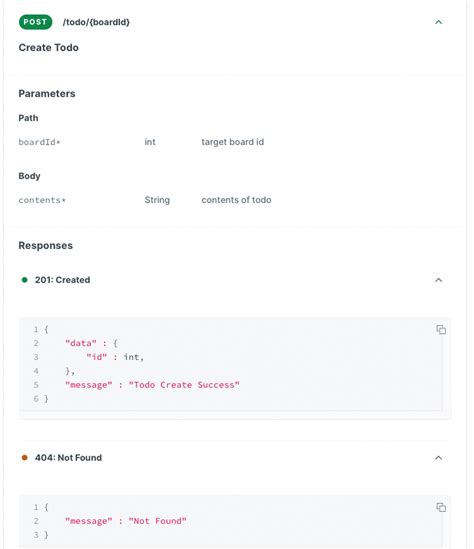This screenshot has width=474, height=549.
Task: Click the Responses section heading
Action: coord(46,245)
